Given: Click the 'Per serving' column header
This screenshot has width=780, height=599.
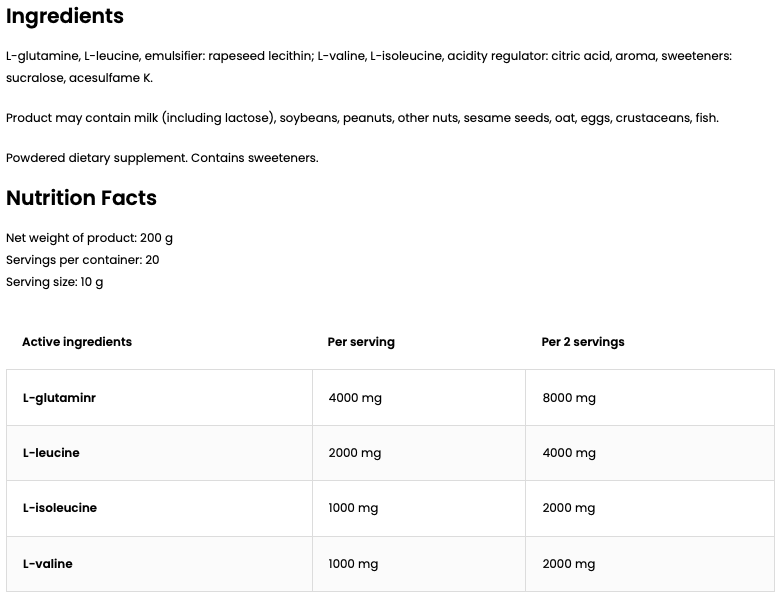Looking at the screenshot, I should 361,342.
